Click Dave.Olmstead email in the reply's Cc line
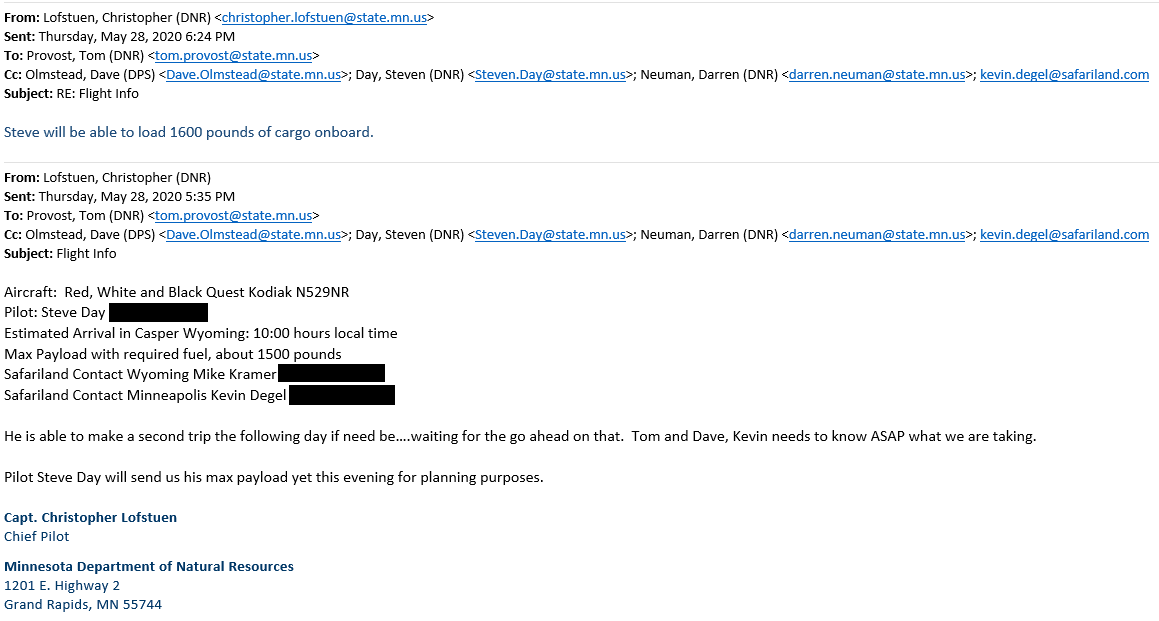The width and height of the screenshot is (1159, 621). click(x=254, y=74)
